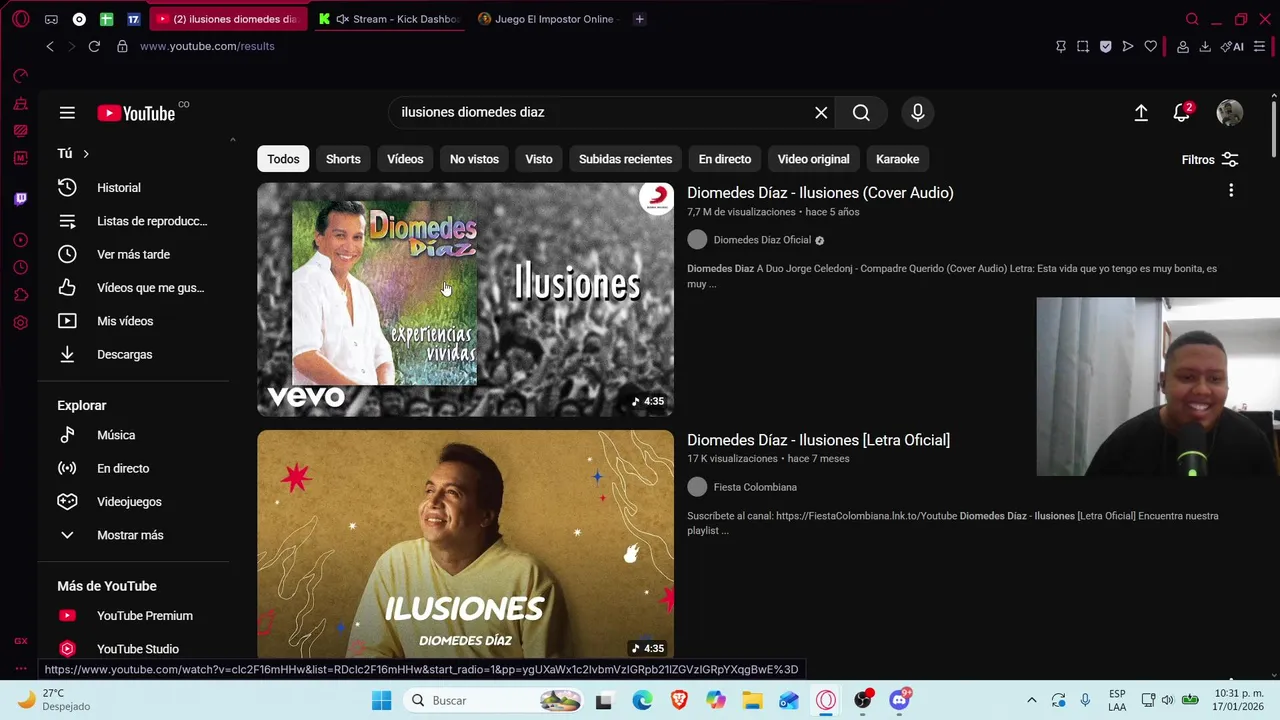Select the Visto filter chip
The image size is (1280, 720).
539,159
